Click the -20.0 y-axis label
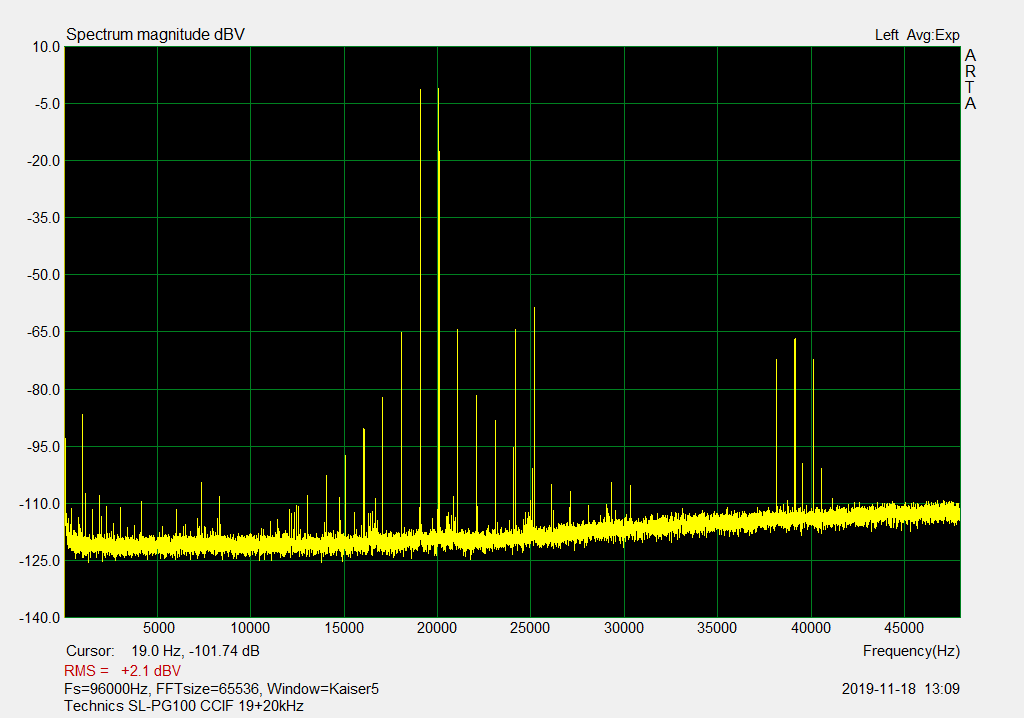 [x=44, y=161]
